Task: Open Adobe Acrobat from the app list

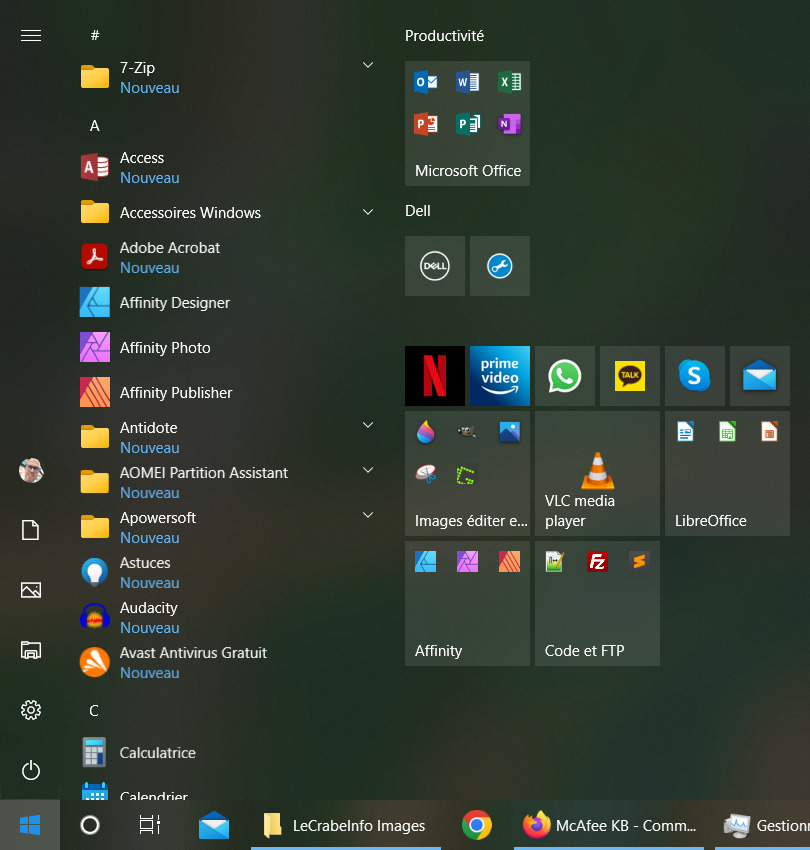Action: [227, 257]
